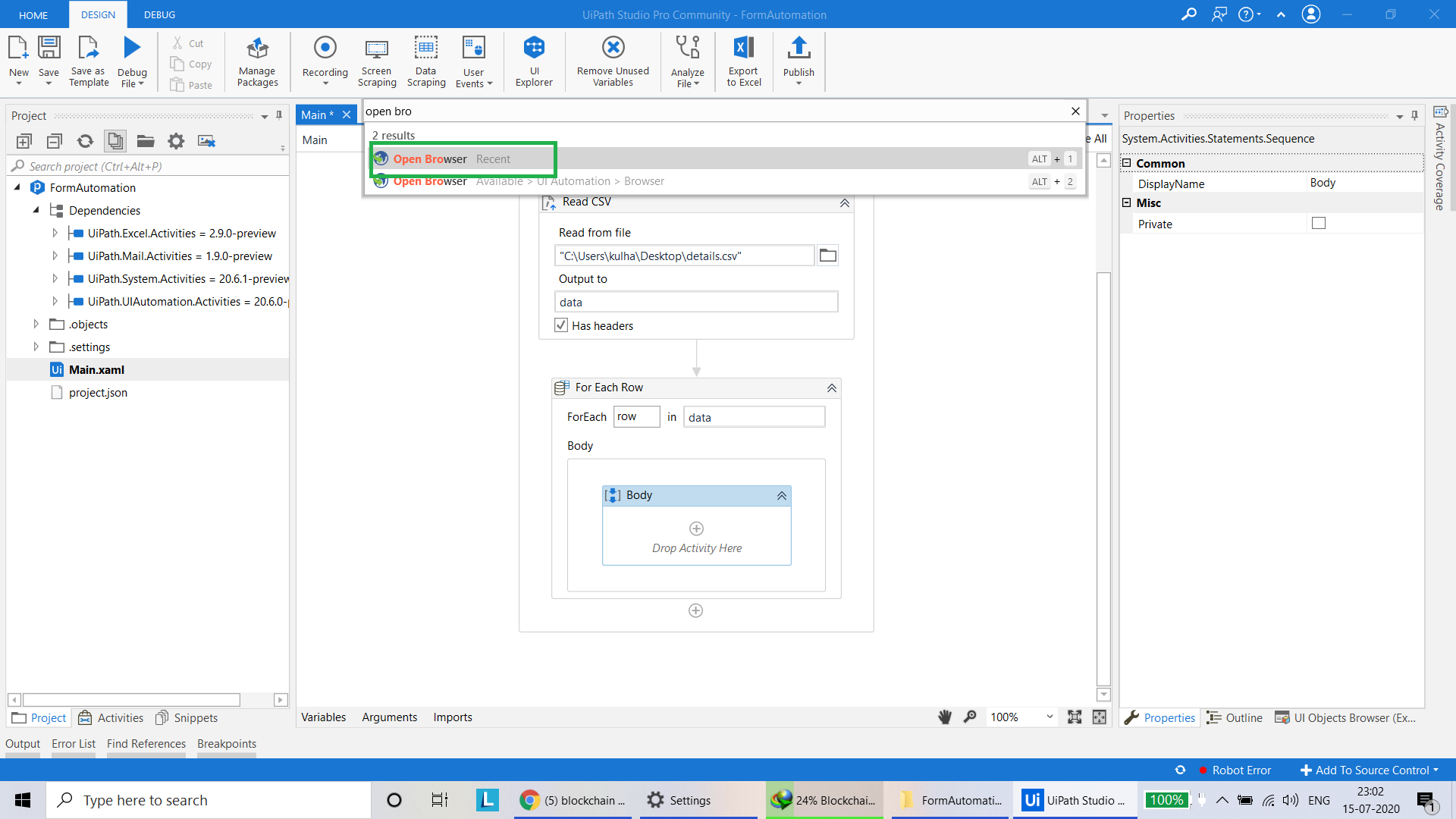Screen dimensions: 1456x819
Task: Click Show All Files icon in Project panel
Action: [115, 141]
